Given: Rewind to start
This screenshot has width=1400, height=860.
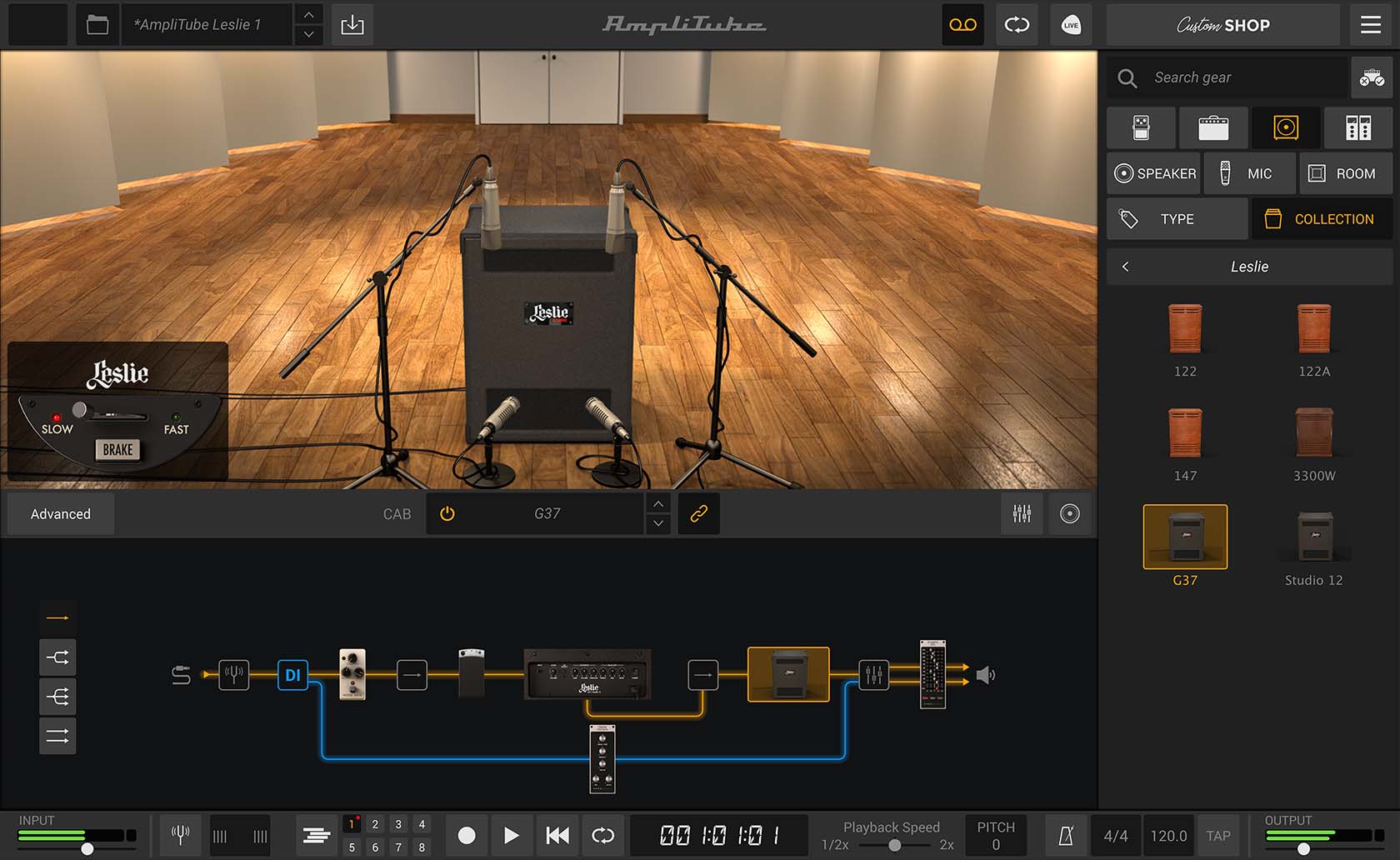Looking at the screenshot, I should (x=557, y=835).
